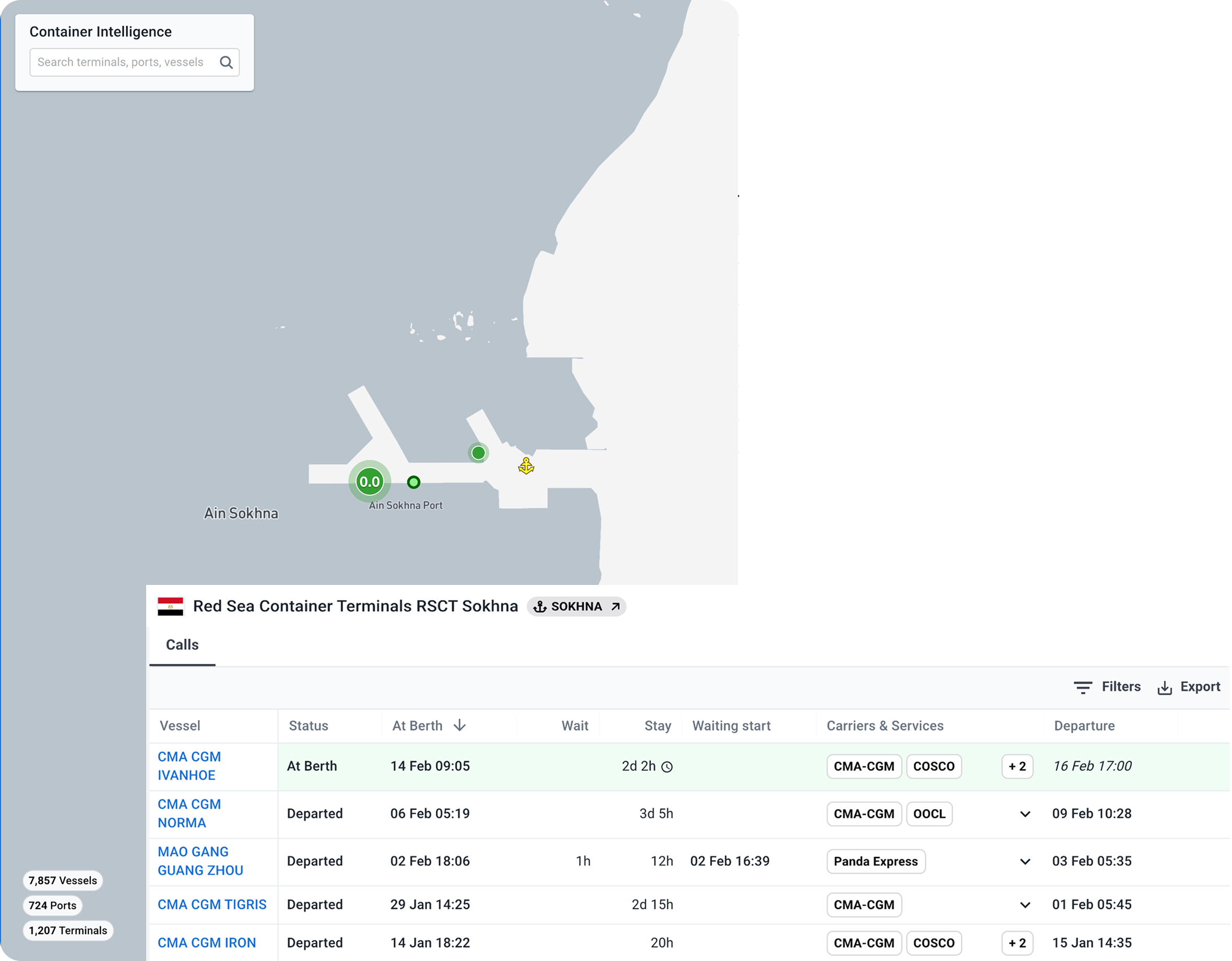Click the yellow anchor port marker

click(x=526, y=466)
